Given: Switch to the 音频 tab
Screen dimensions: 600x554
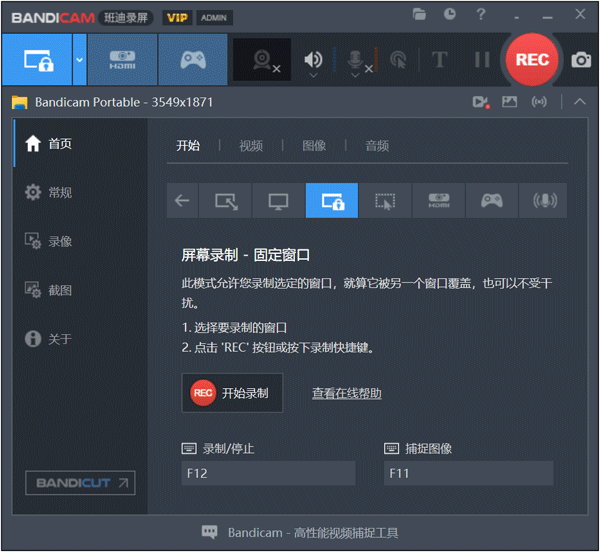Looking at the screenshot, I should coord(377,146).
